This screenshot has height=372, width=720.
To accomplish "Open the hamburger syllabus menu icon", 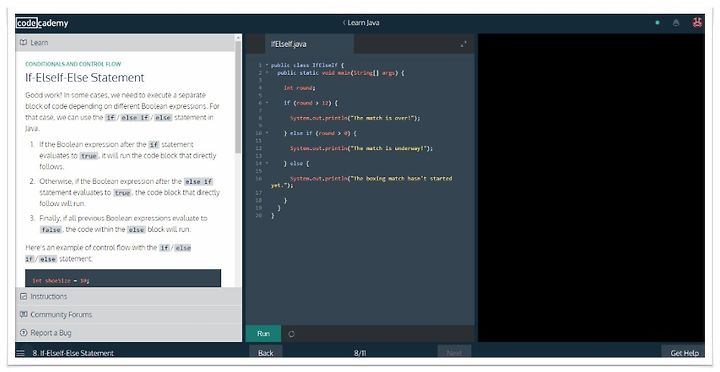I will (x=20, y=353).
